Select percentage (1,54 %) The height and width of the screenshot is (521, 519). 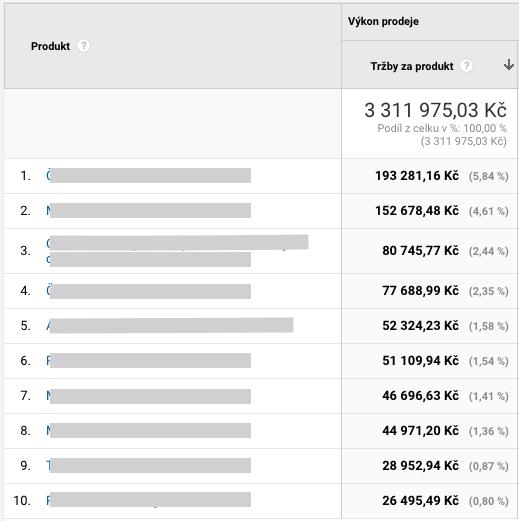[489, 361]
